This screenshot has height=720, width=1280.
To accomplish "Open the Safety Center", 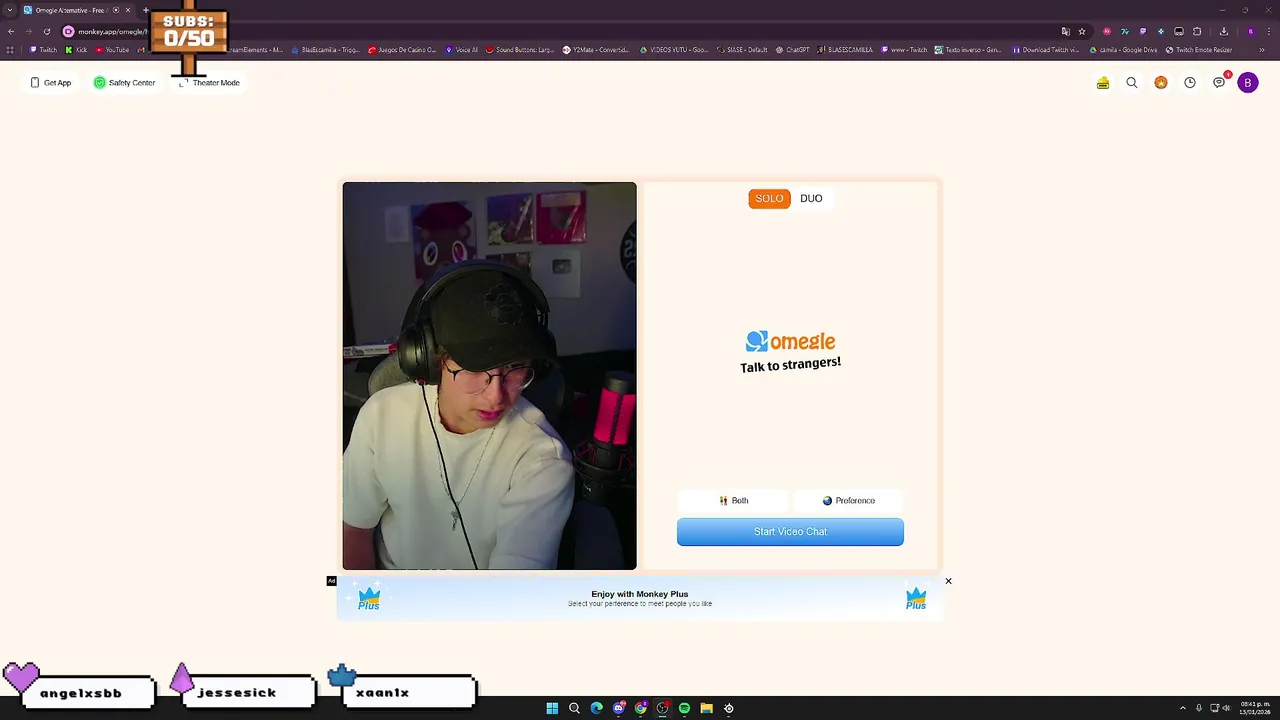I will point(124,83).
